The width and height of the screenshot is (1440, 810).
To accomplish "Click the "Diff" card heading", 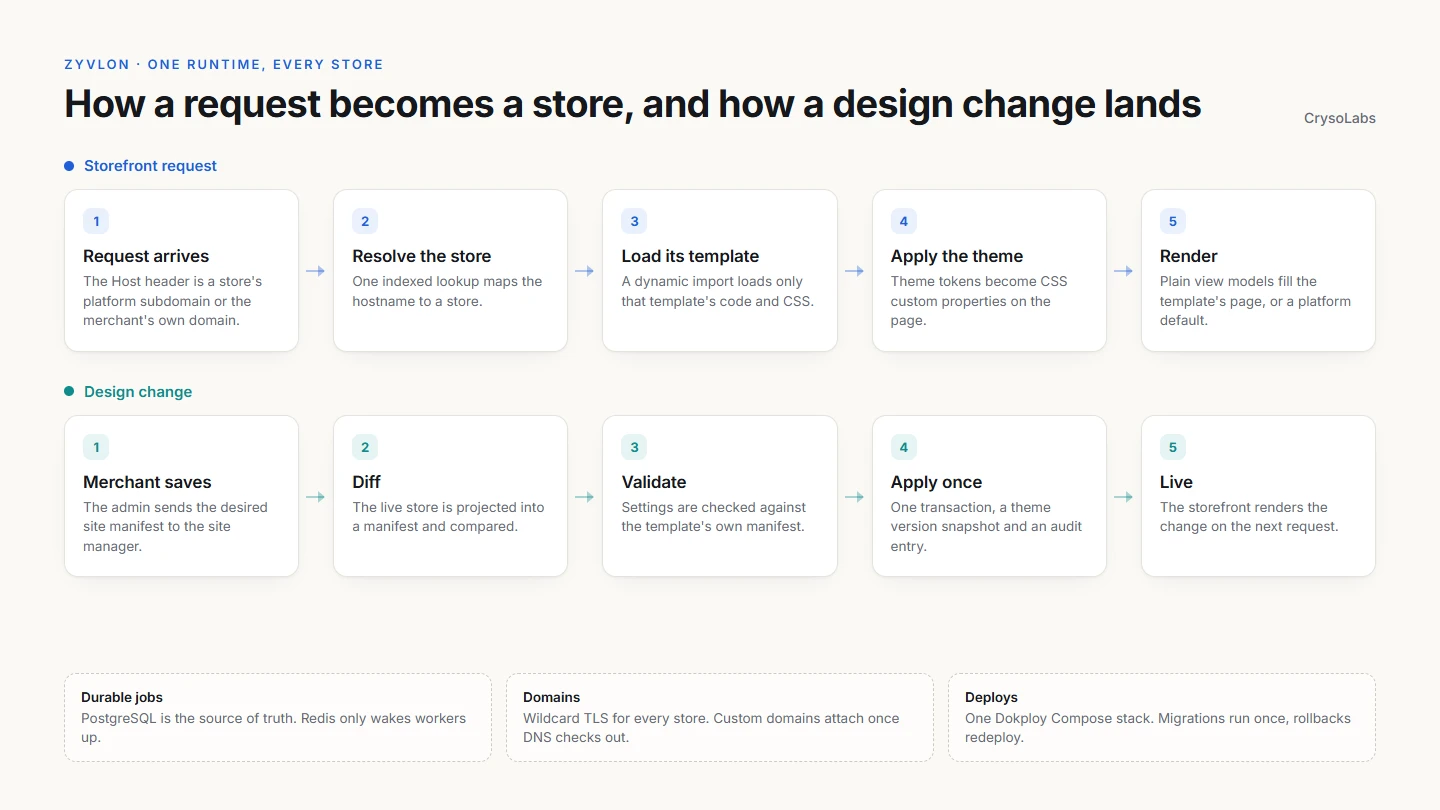I will point(366,482).
